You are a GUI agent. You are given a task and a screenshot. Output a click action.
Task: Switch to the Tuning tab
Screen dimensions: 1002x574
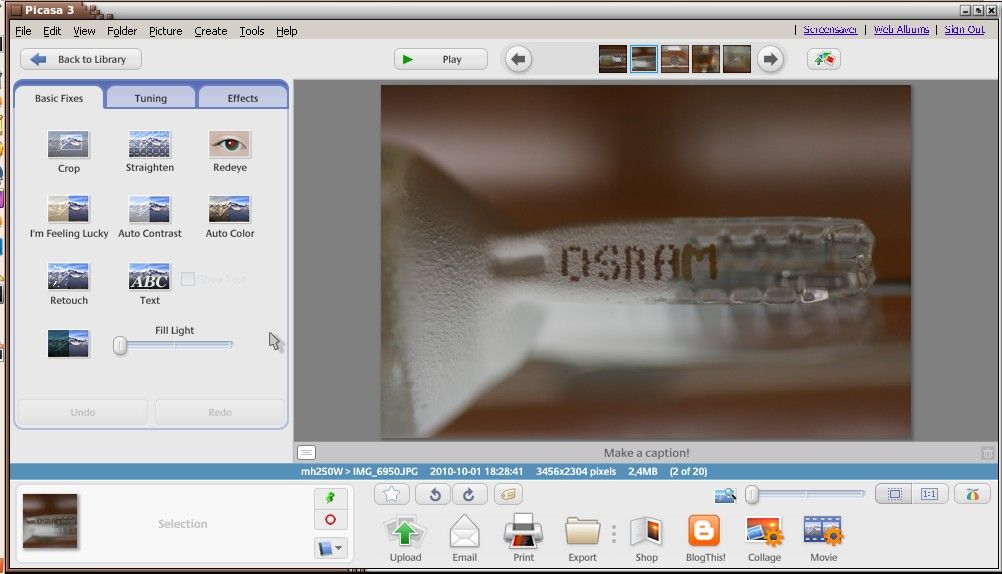tap(151, 98)
